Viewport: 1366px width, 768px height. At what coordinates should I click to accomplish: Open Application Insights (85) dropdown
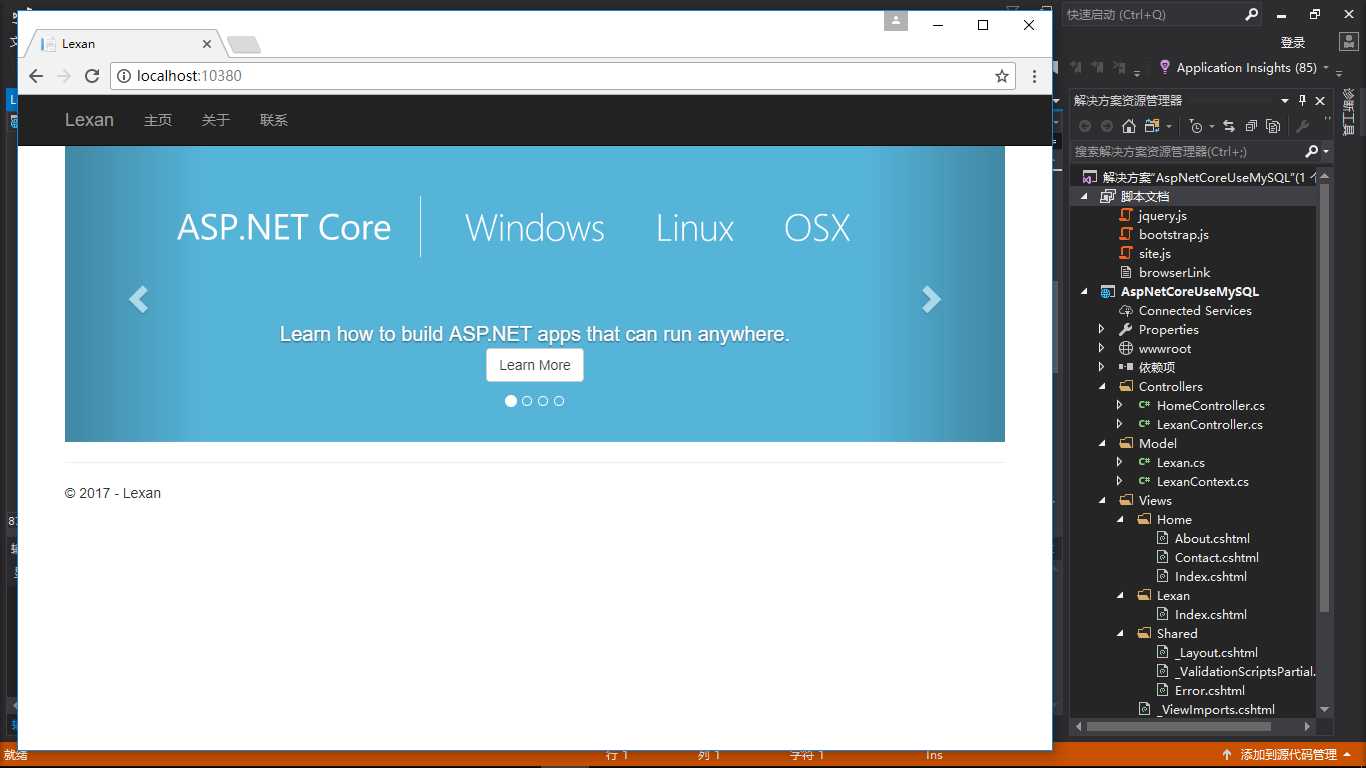pos(1326,68)
